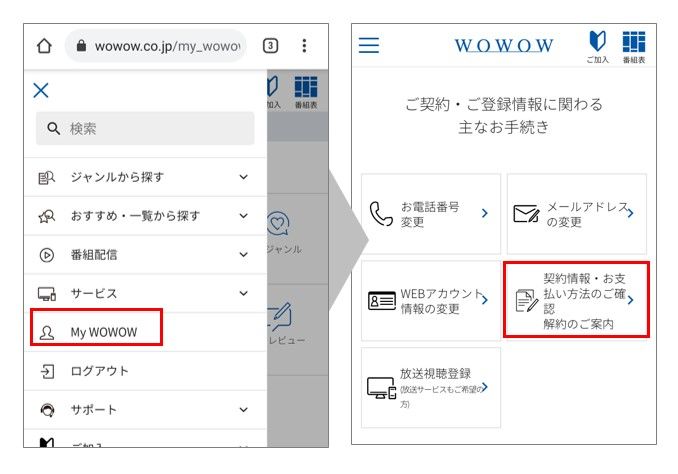Click the magnifier search icon
Image resolution: width=678 pixels, height=474 pixels.
pos(53,128)
